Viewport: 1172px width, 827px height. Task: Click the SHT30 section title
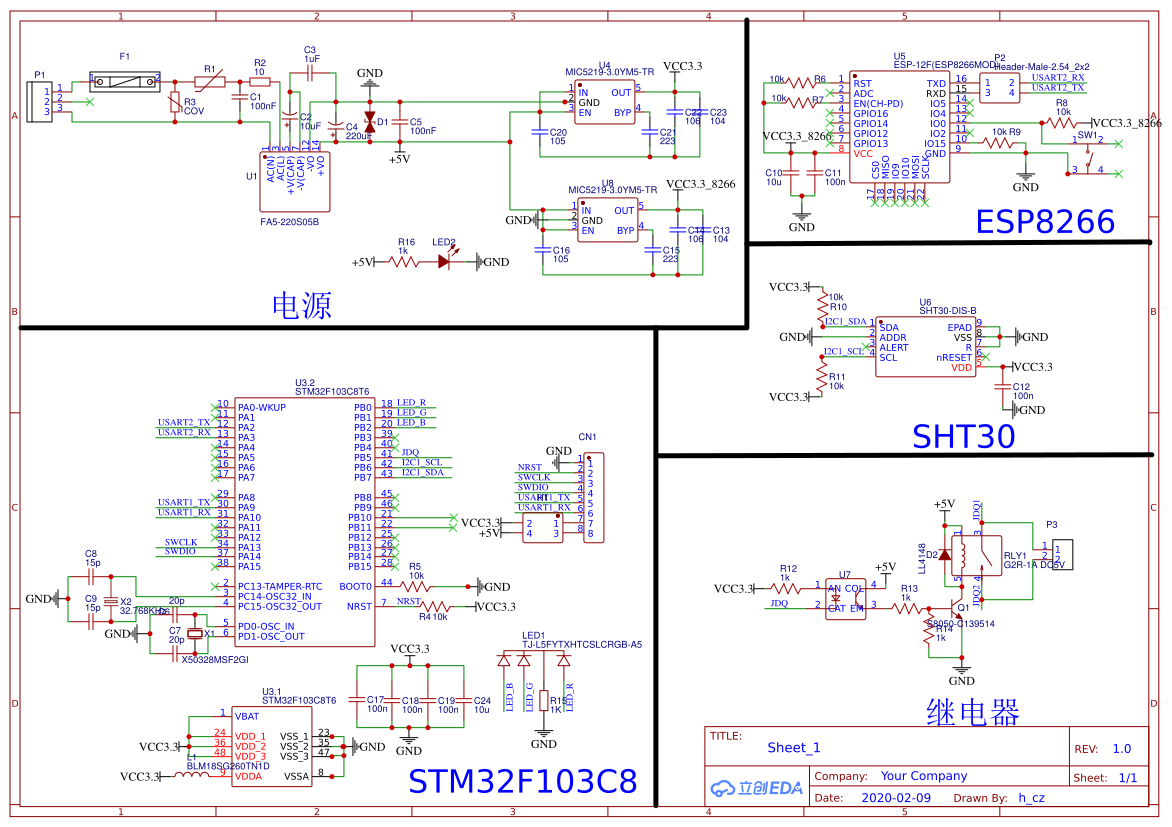tap(963, 437)
